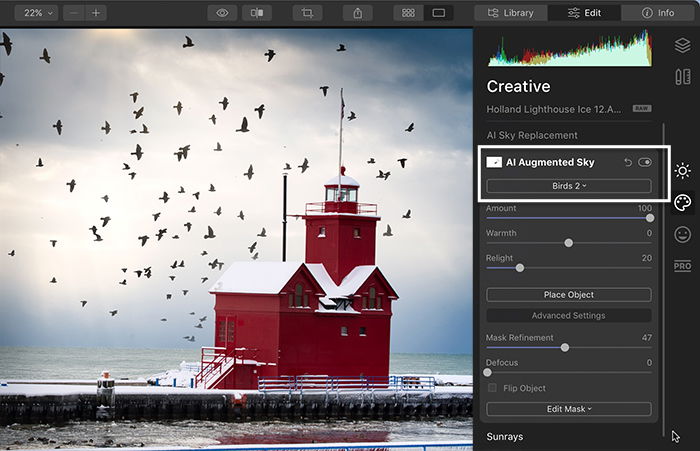
Task: Open the before/after compare view
Action: click(257, 13)
